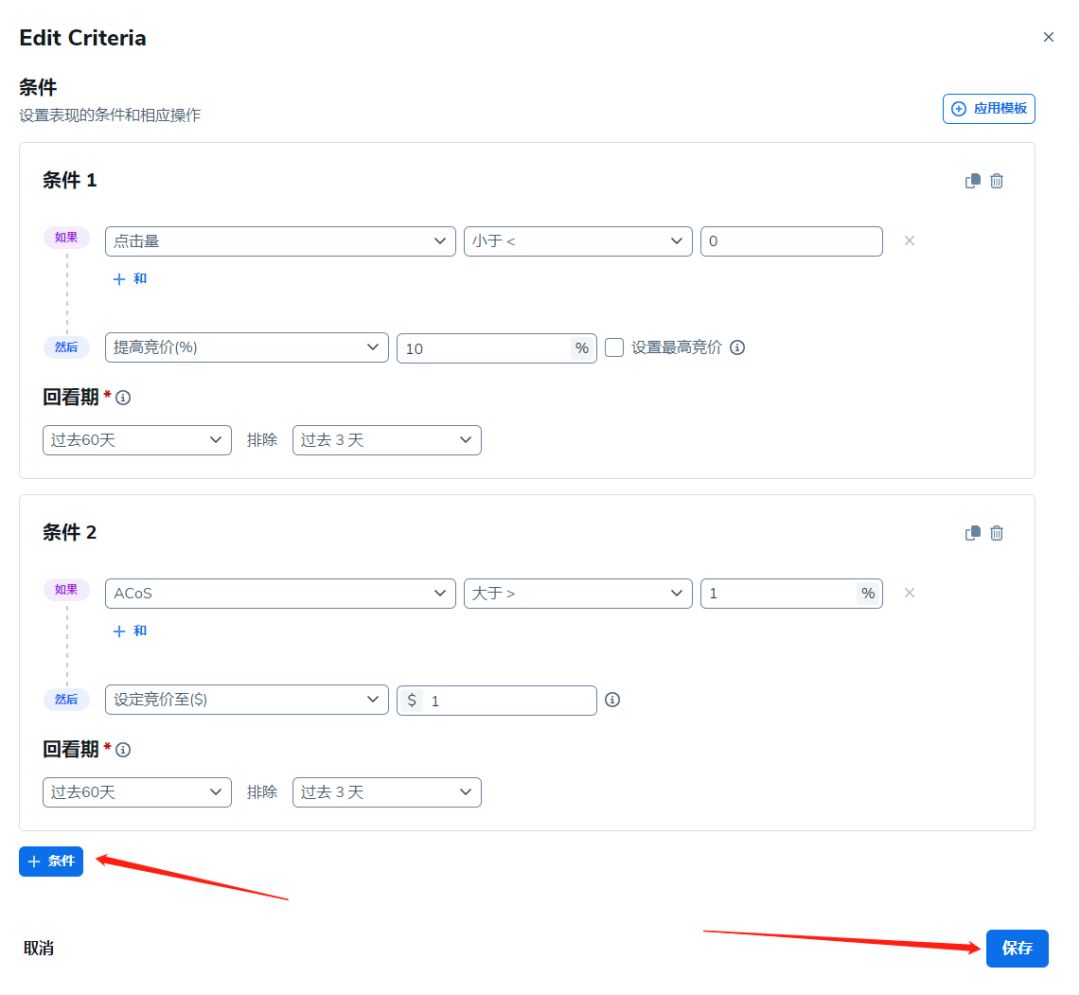Screen dimensions: 1080x995
Task: Open the 设定竞价至($) action dropdown
Action: [247, 700]
